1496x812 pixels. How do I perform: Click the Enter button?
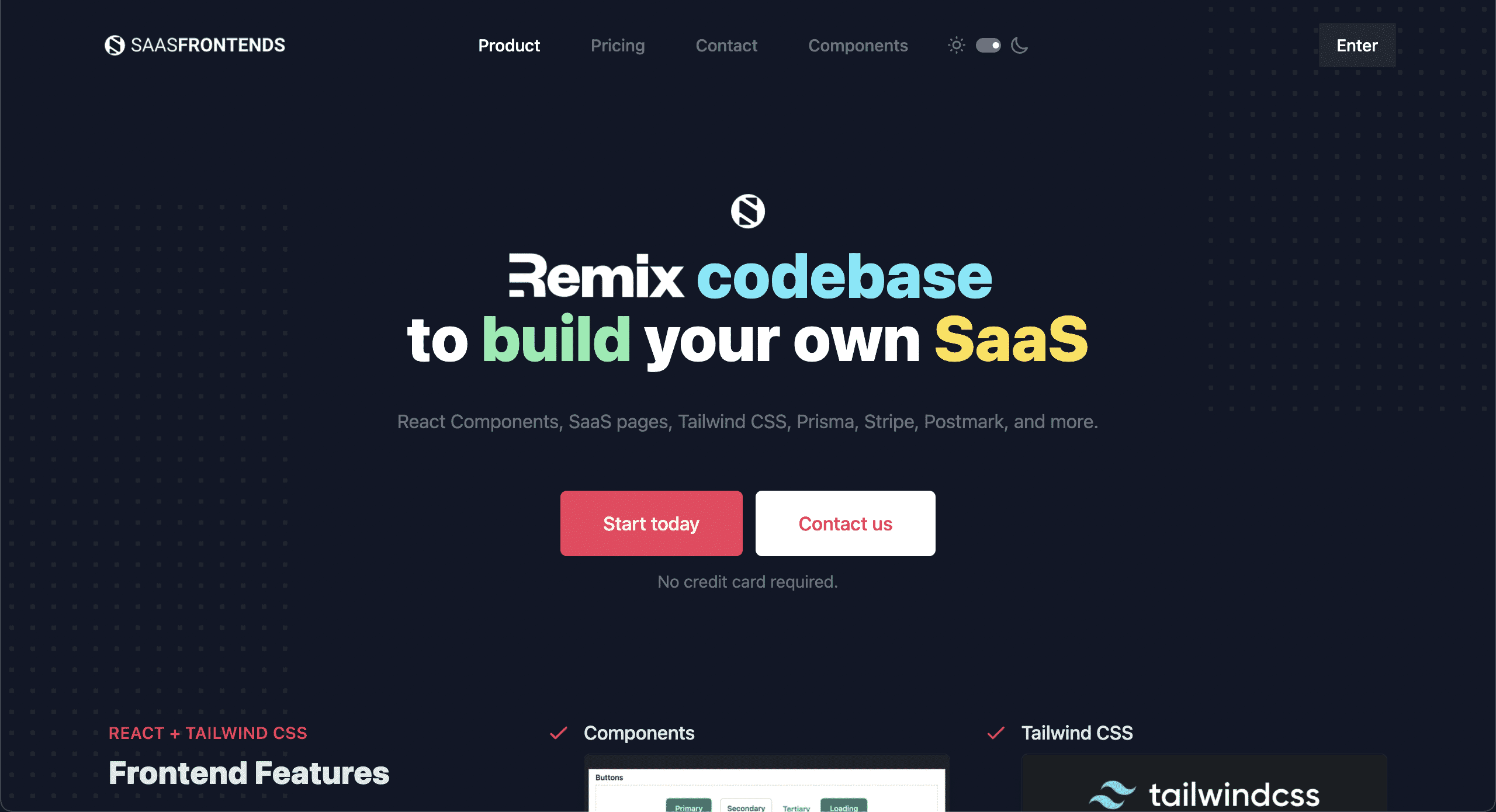click(x=1357, y=45)
